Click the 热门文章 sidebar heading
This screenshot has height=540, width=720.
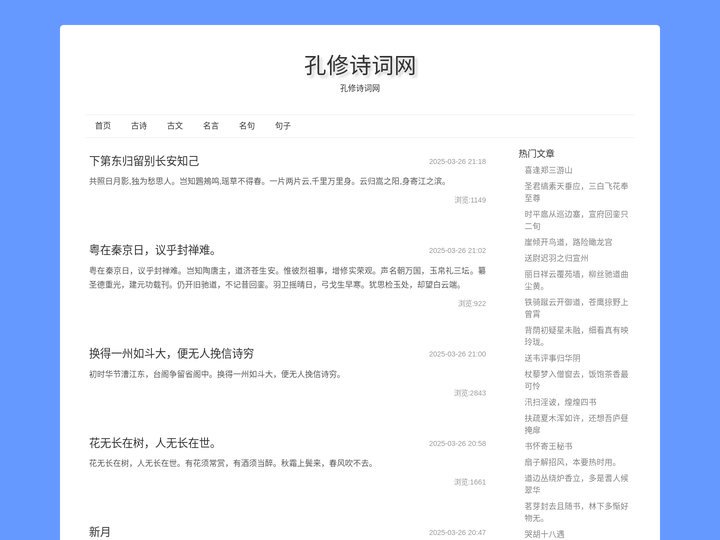pyautogui.click(x=536, y=154)
